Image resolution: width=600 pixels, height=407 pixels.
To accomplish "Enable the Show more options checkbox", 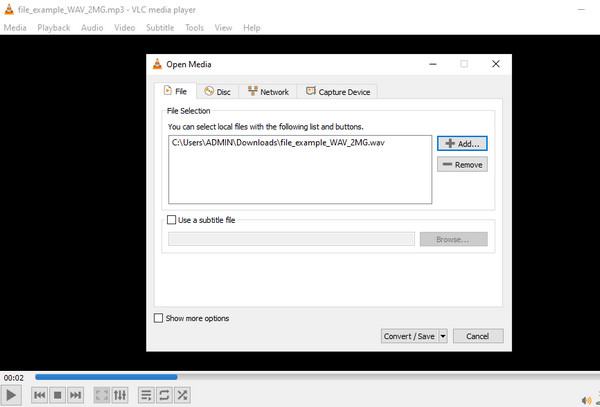I will (x=158, y=318).
